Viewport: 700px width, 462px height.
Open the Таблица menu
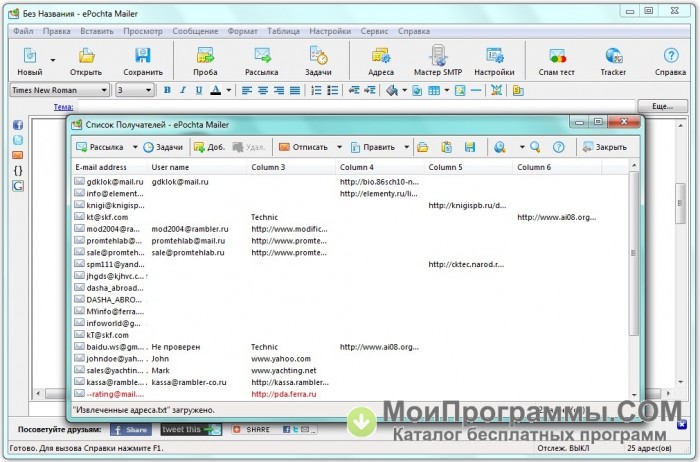[283, 31]
